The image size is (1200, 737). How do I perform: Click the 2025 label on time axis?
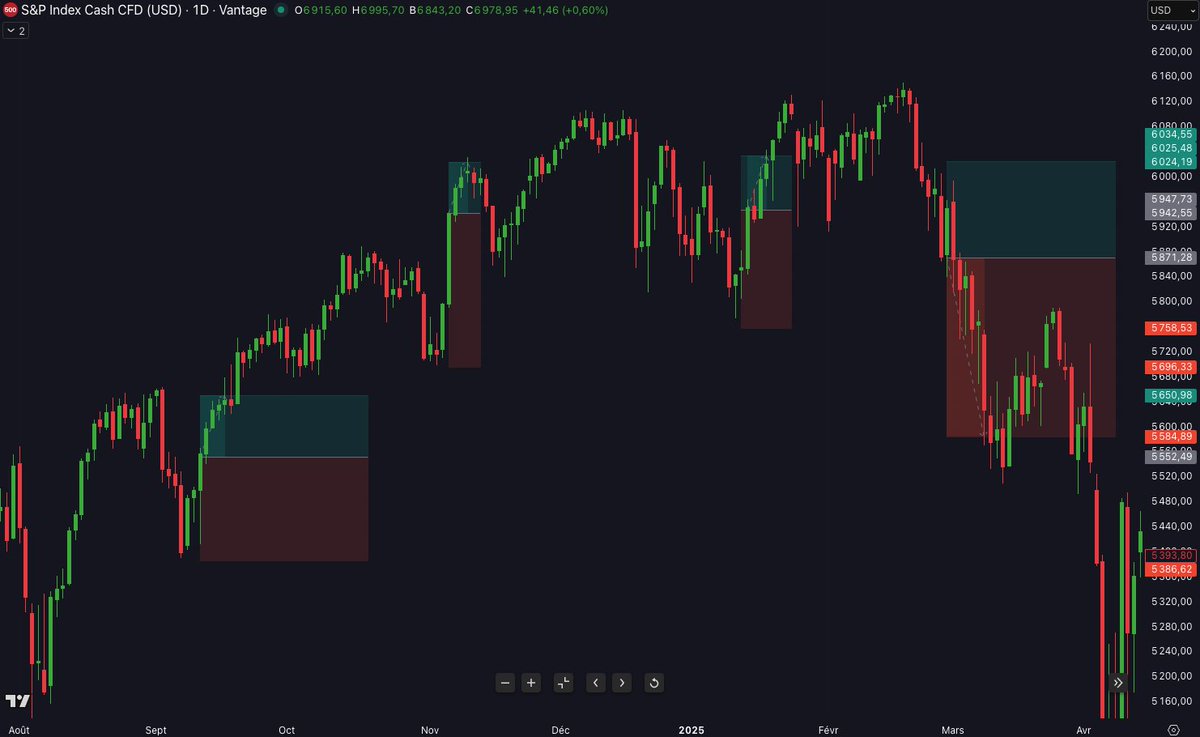692,730
